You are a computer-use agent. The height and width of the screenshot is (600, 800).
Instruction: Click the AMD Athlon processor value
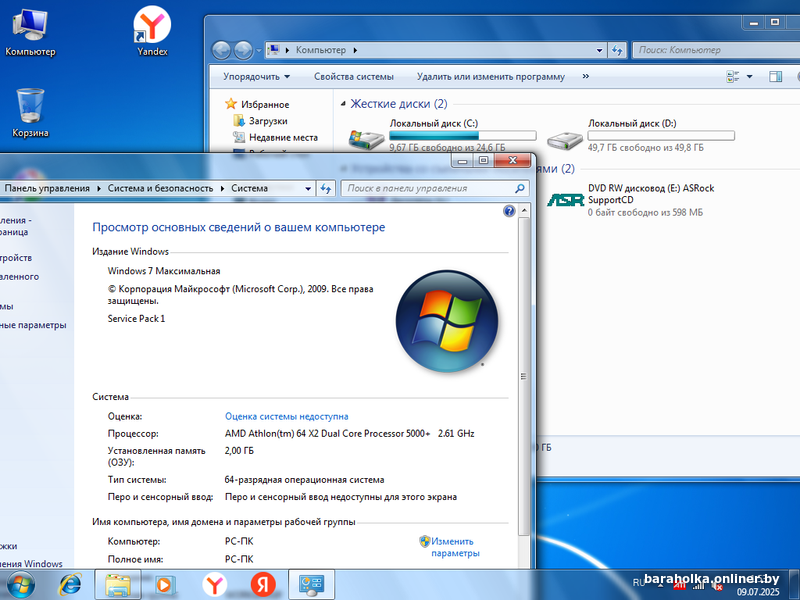point(349,434)
